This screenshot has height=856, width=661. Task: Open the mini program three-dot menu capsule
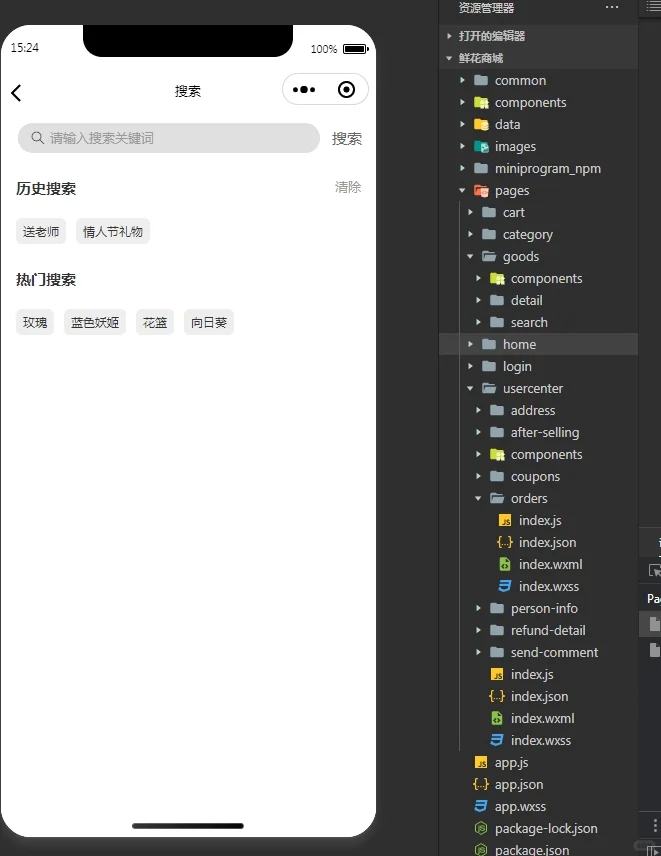click(x=304, y=90)
